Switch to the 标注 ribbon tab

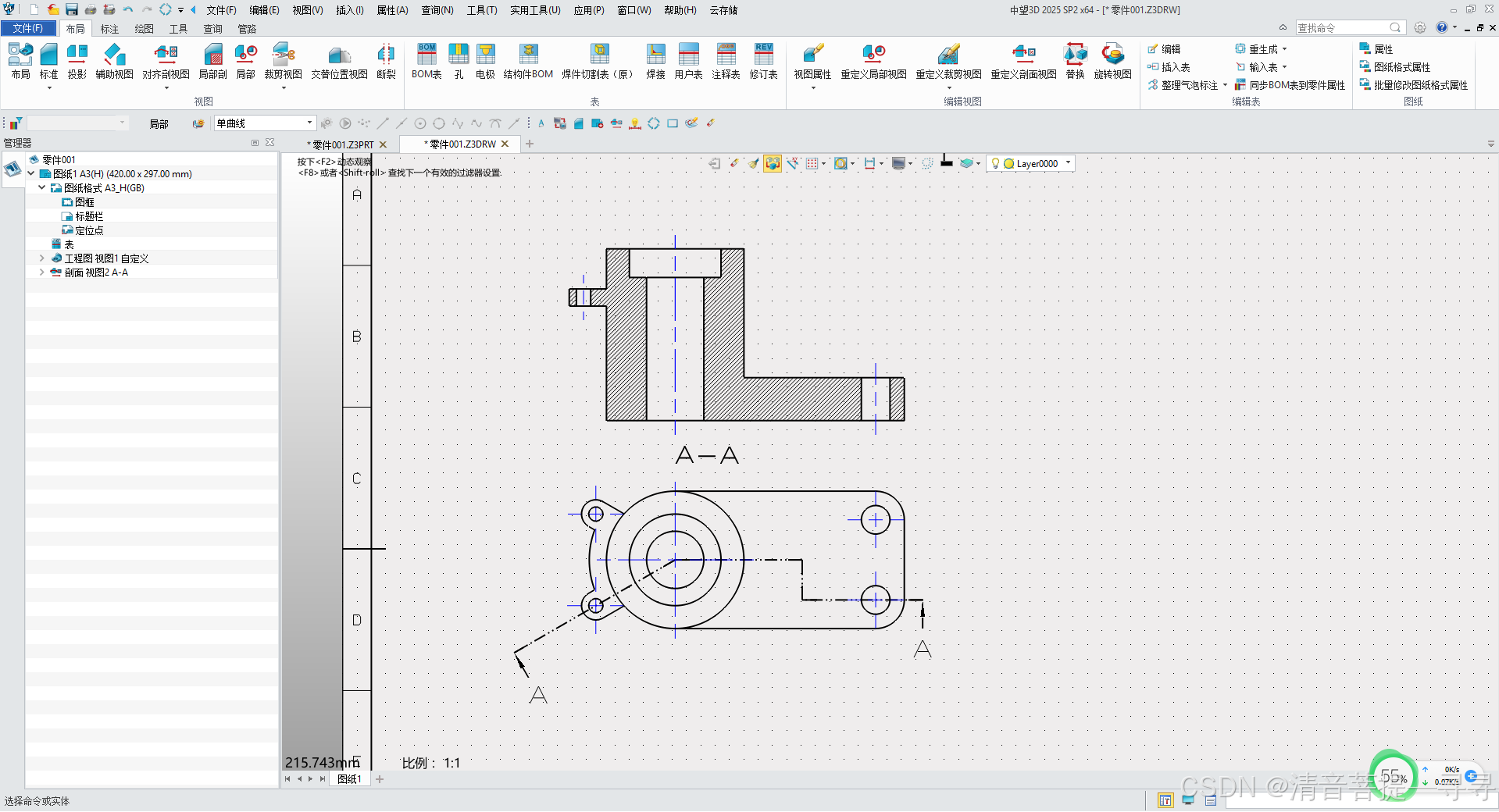pos(109,29)
